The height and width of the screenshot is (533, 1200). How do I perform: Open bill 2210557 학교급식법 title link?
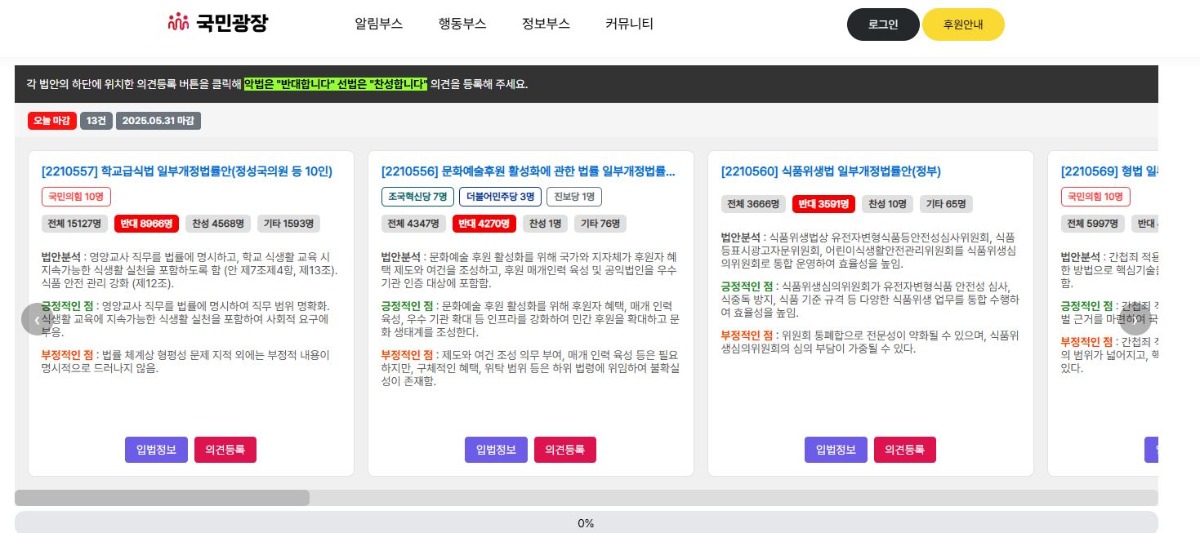pyautogui.click(x=187, y=171)
